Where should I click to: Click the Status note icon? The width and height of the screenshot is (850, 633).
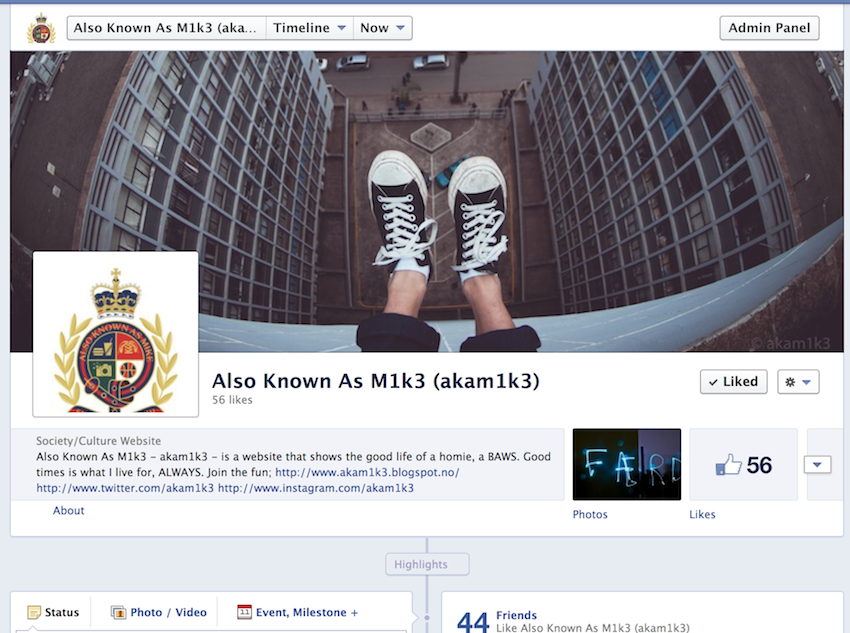(34, 612)
